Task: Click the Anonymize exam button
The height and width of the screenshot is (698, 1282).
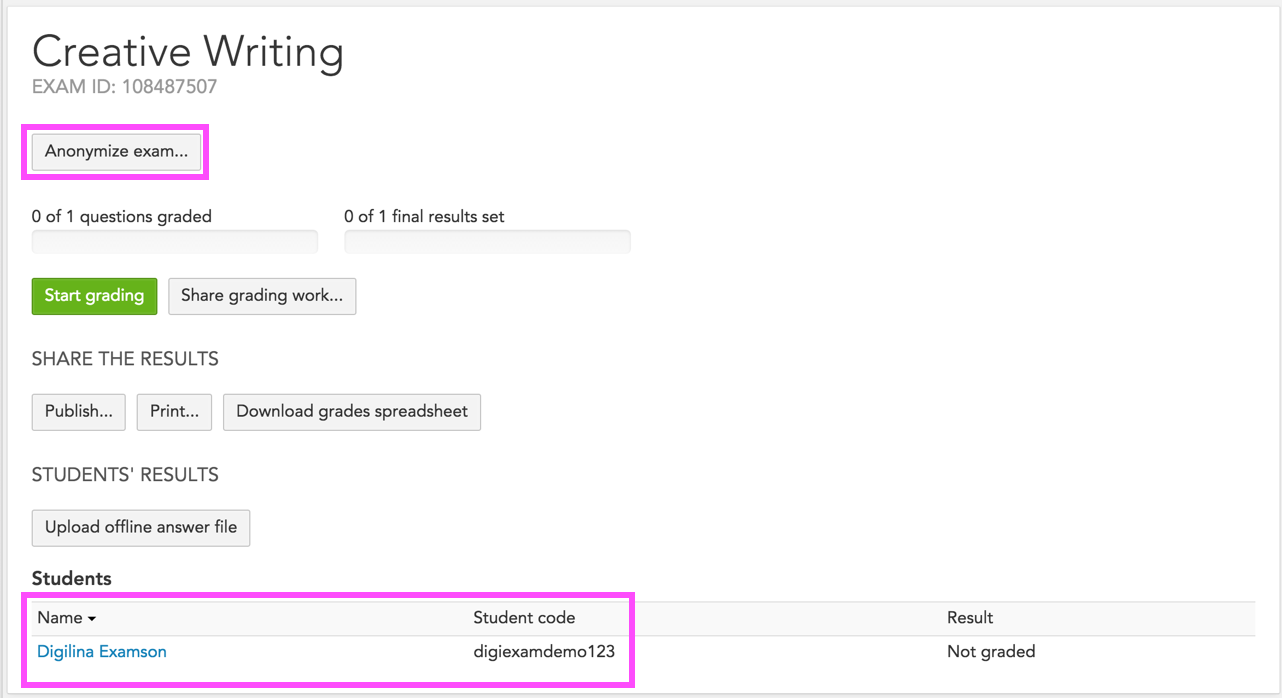Action: pos(116,152)
